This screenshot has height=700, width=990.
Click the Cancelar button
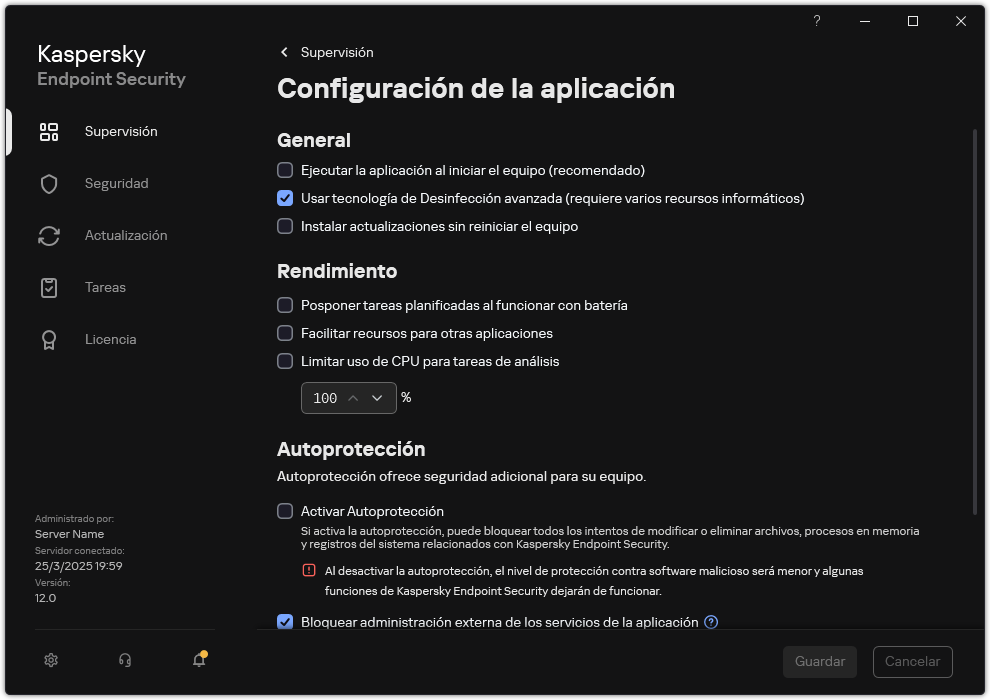912,661
